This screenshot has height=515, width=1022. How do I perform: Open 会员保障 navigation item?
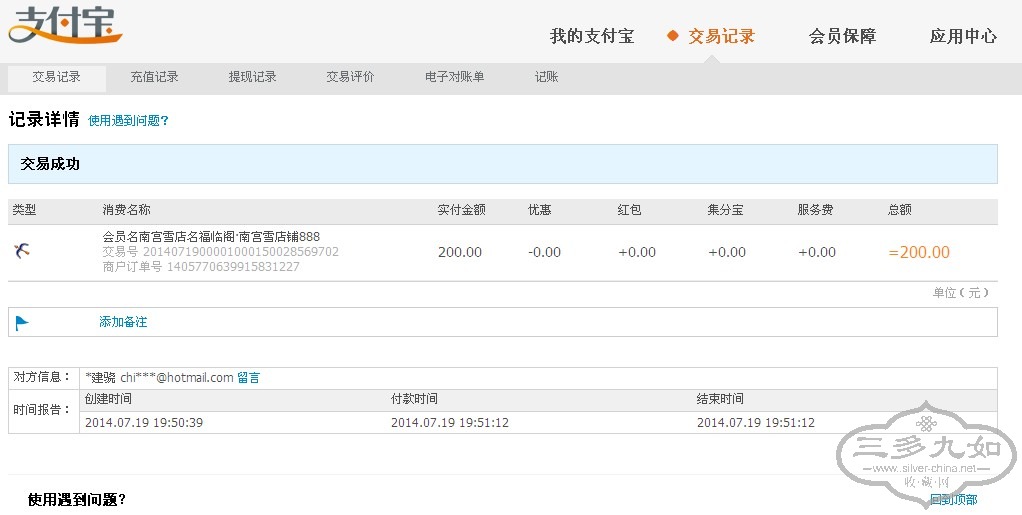click(842, 37)
